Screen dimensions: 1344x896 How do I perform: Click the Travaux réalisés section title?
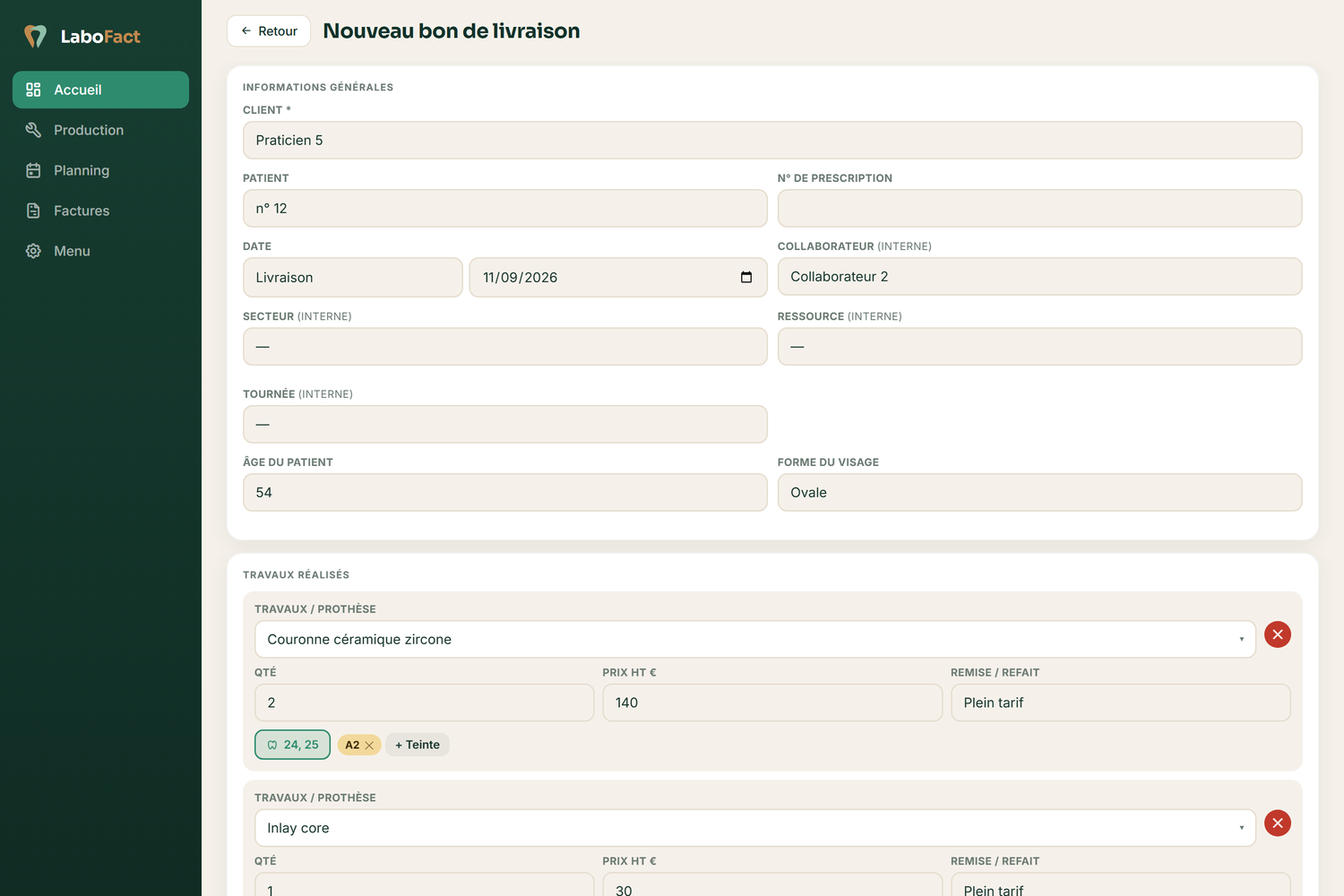click(296, 574)
